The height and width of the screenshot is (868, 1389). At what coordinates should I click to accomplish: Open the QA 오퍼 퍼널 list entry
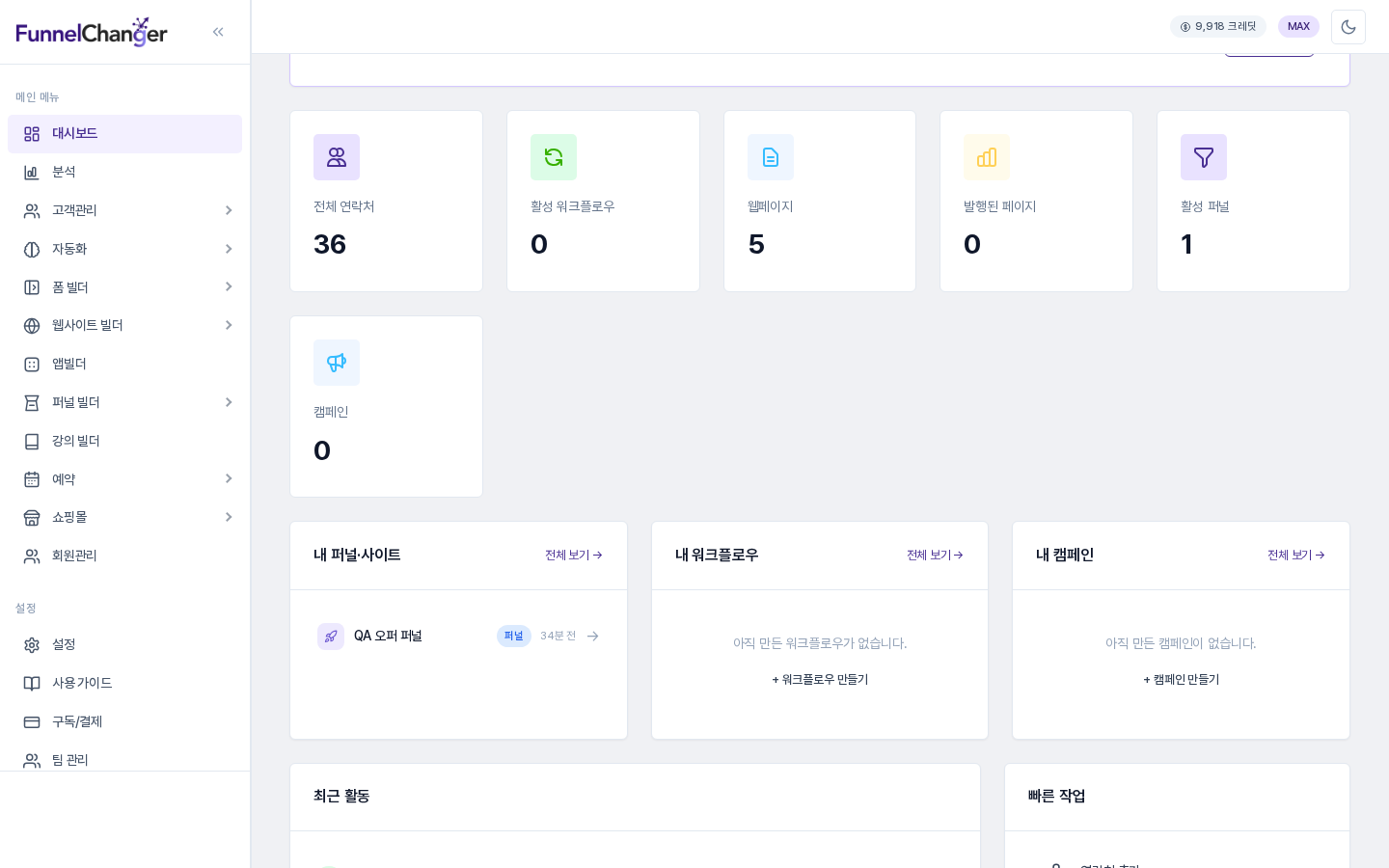click(459, 637)
